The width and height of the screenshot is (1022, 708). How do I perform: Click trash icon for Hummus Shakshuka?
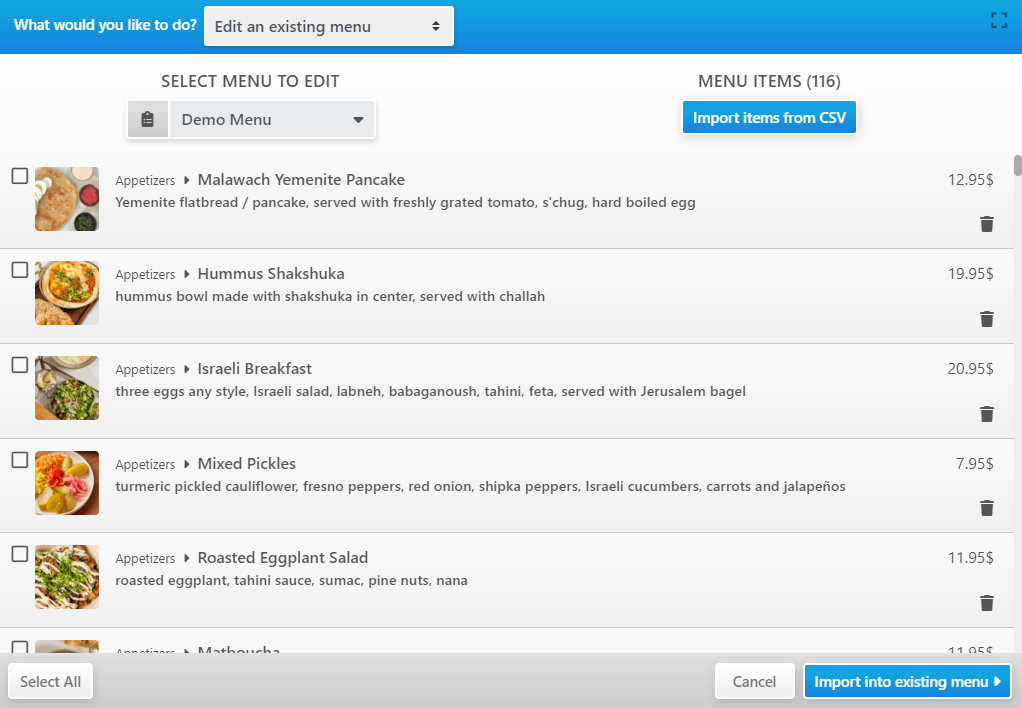tap(986, 319)
